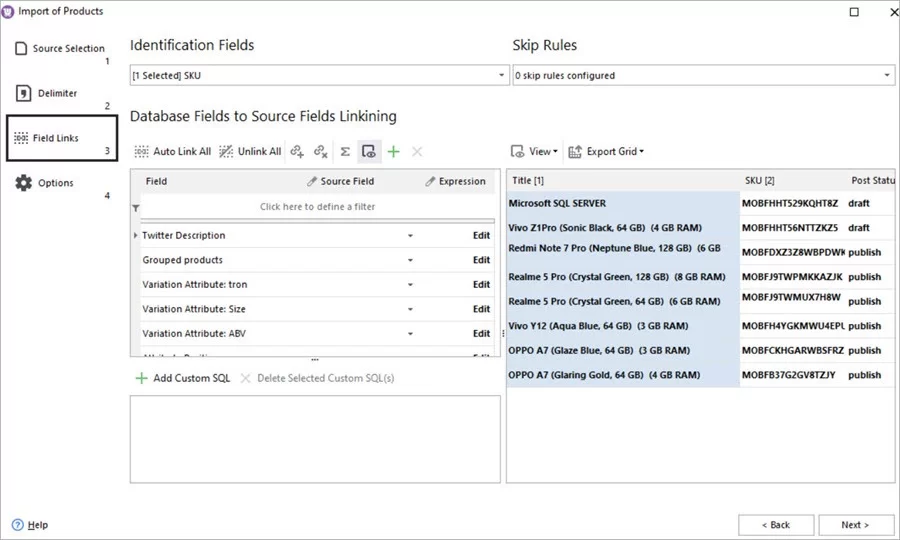Click the remove link chain icon
900x540 pixels.
pos(320,152)
